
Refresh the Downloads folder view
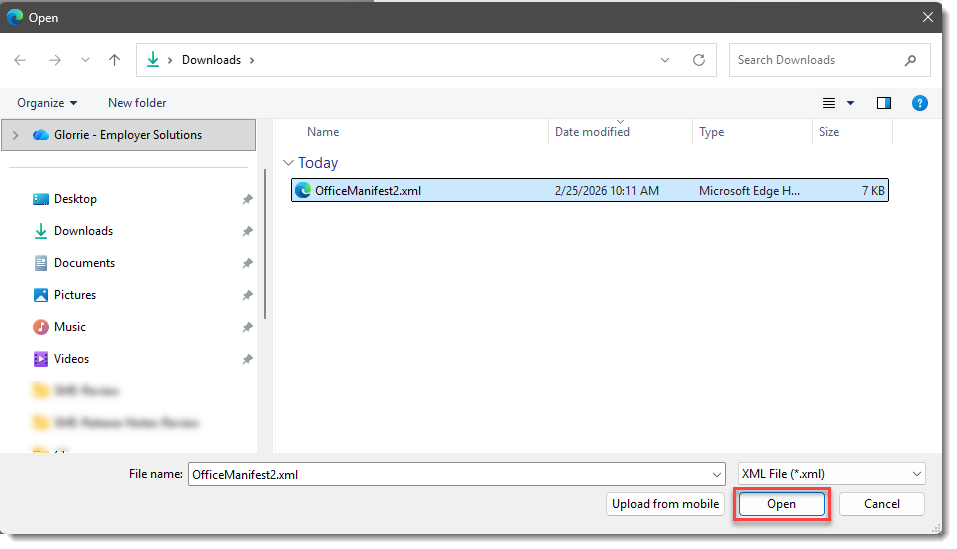(699, 60)
